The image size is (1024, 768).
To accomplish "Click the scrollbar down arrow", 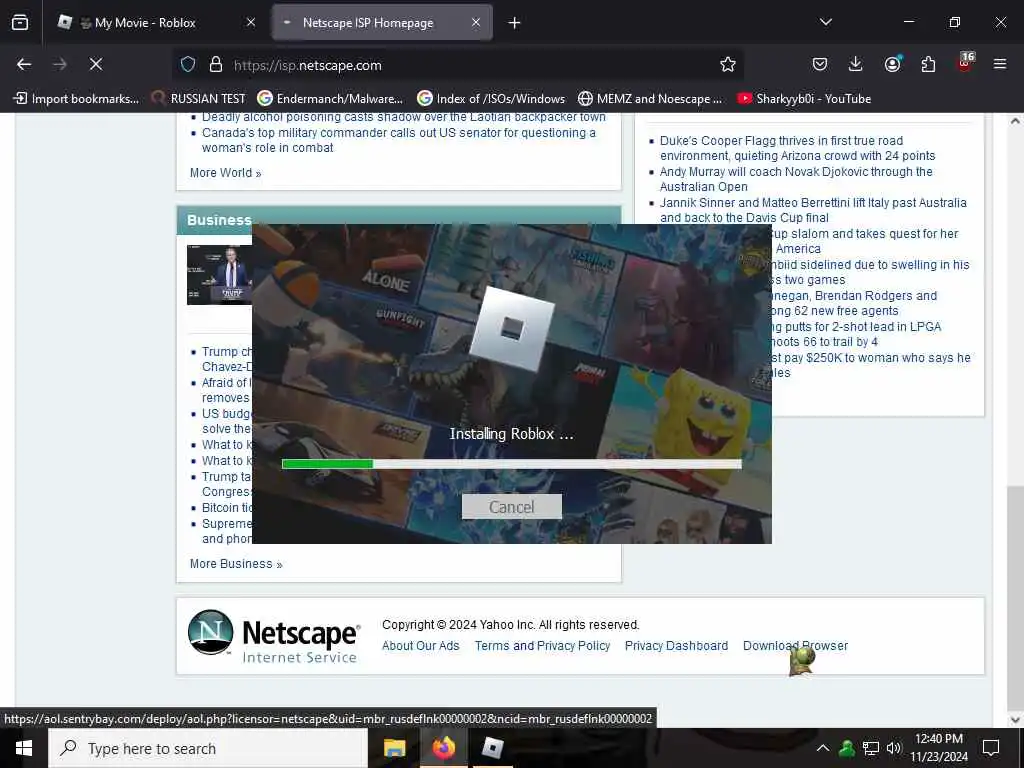I will point(1015,720).
